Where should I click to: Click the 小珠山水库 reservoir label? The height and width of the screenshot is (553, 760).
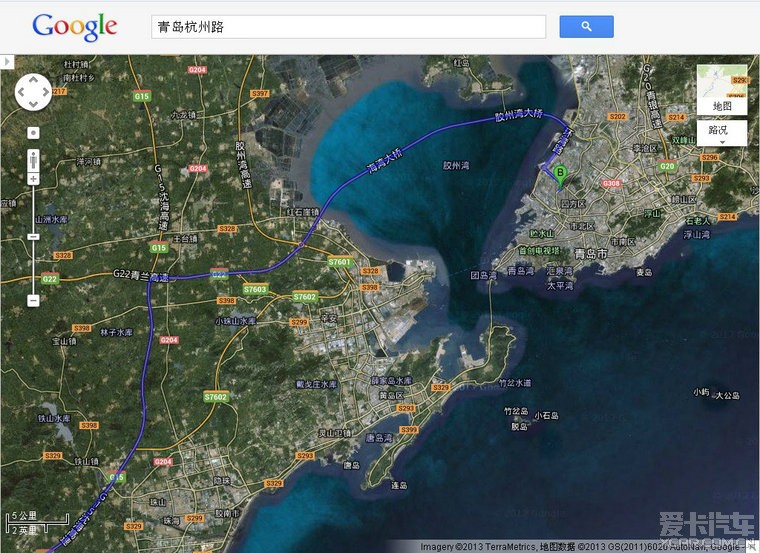236,321
